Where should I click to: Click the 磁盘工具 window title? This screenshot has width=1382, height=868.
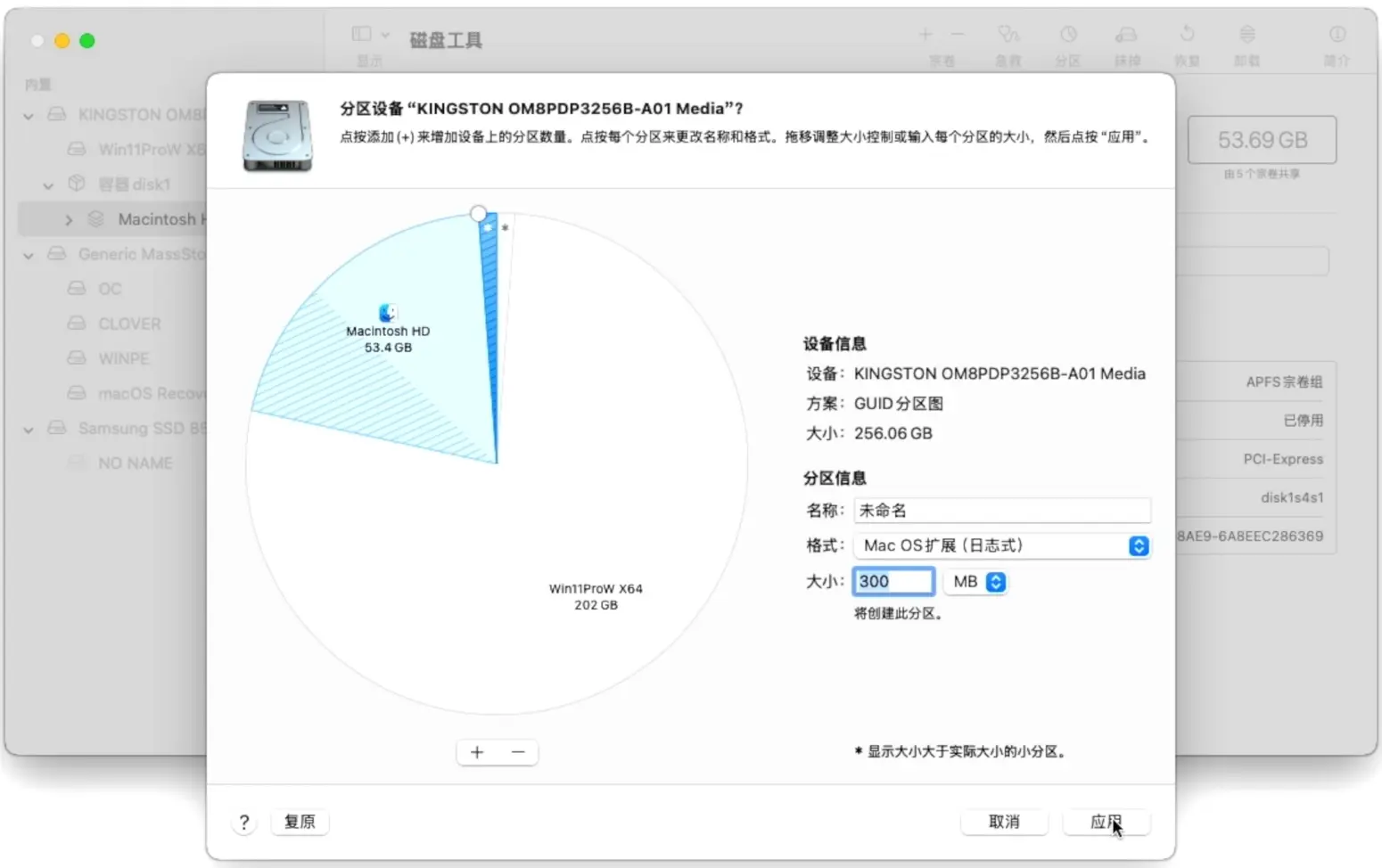coord(446,39)
